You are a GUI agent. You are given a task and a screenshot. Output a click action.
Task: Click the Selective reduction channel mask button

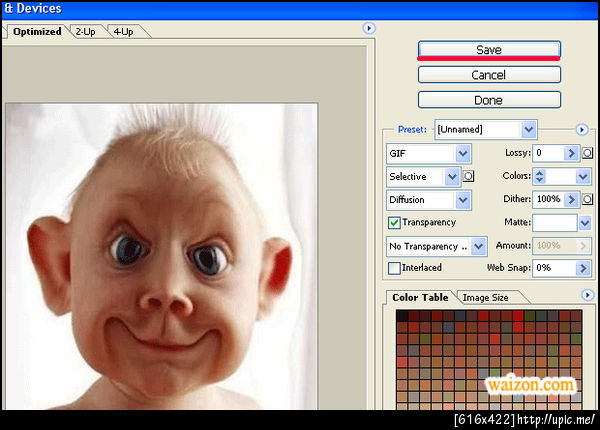pos(468,176)
